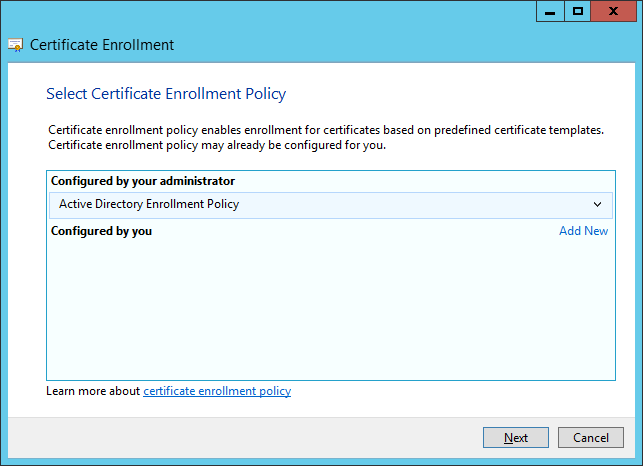The height and width of the screenshot is (466, 643).
Task: Minimize the Certificate Enrollment window
Action: click(550, 11)
